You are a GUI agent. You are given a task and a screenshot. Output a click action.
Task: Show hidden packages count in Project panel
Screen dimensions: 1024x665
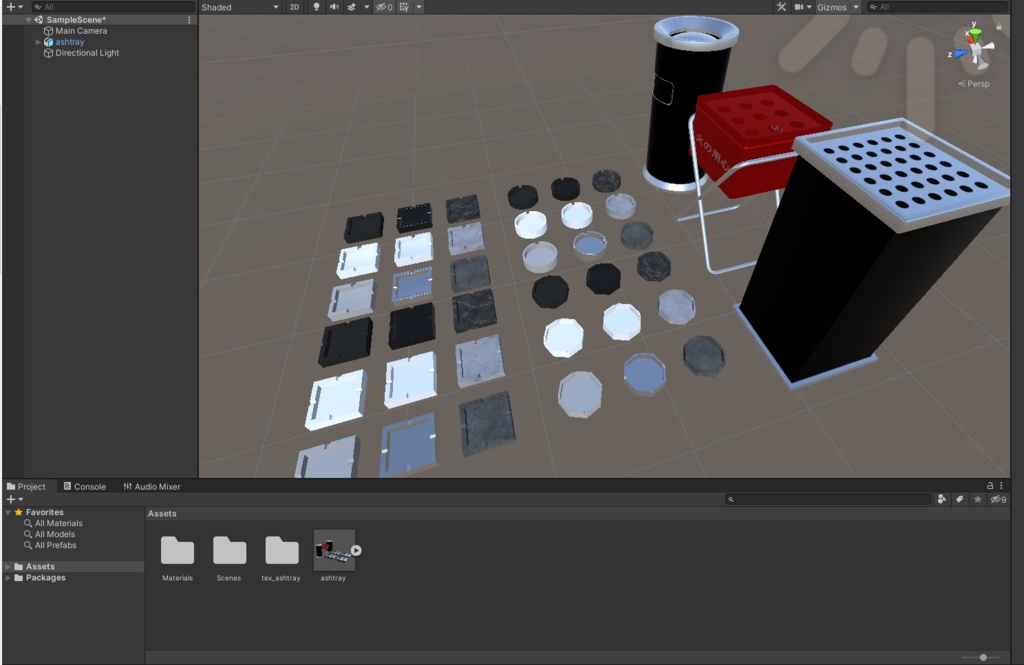point(996,499)
